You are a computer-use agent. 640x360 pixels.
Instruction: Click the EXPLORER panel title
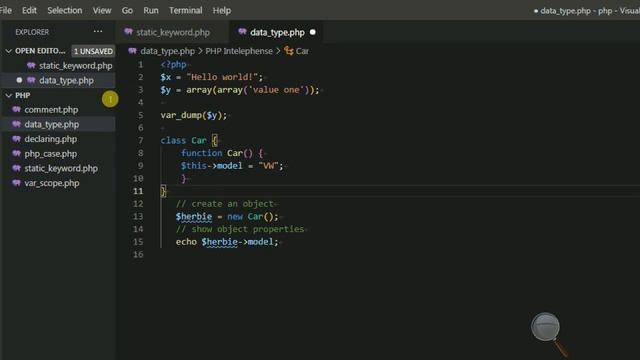[x=32, y=32]
